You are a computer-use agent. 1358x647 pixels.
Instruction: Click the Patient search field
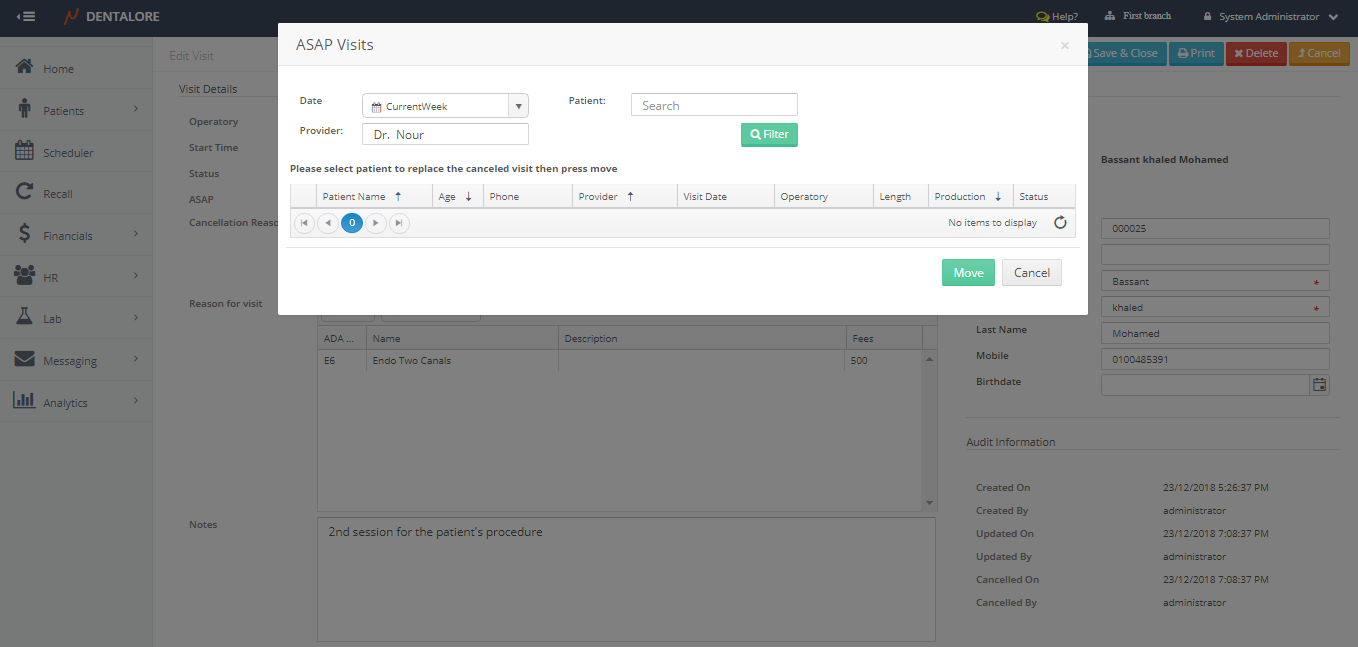714,105
